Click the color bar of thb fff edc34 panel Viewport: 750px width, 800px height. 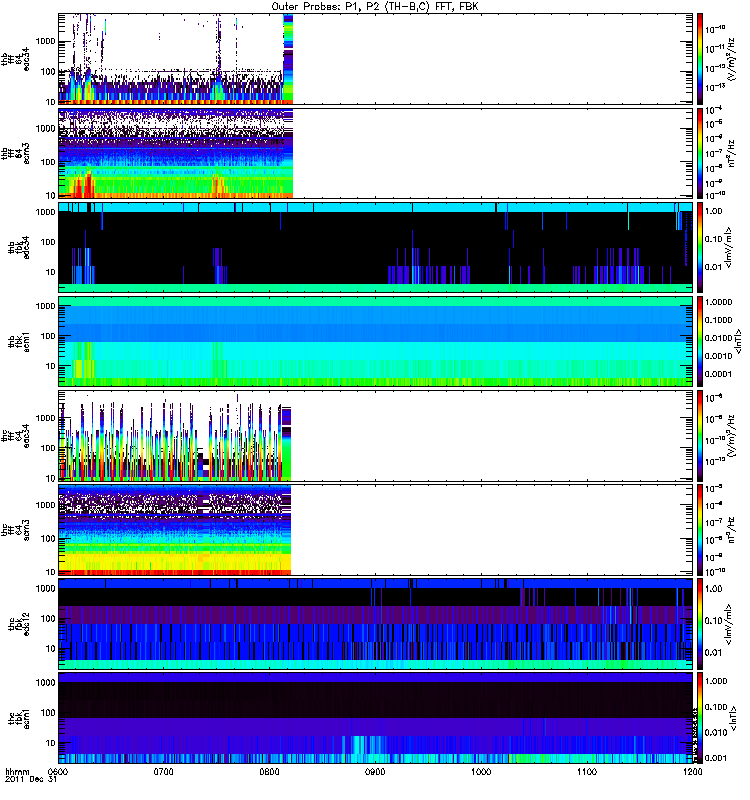pyautogui.click(x=700, y=59)
